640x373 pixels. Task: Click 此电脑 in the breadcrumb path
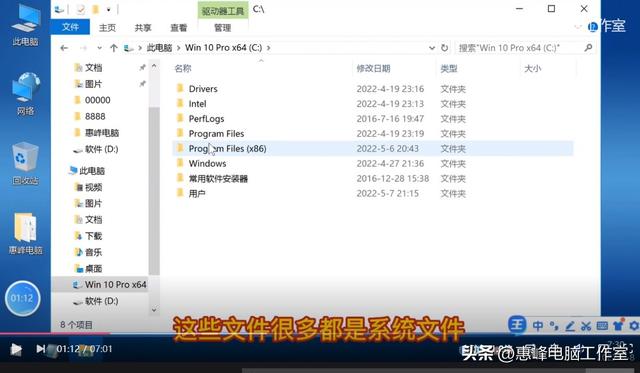[x=159, y=48]
